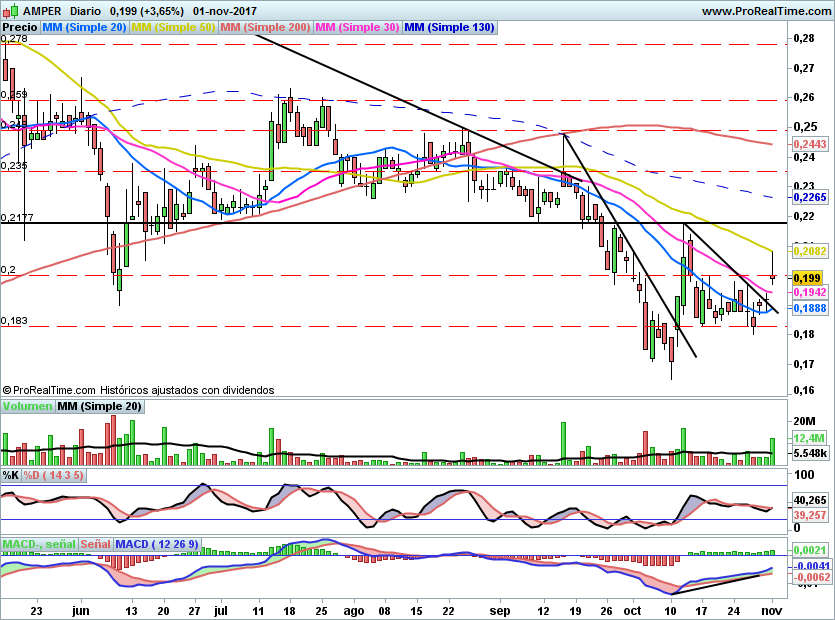Select the 0,2265 dashed average value tag
The width and height of the screenshot is (835, 620).
808,197
